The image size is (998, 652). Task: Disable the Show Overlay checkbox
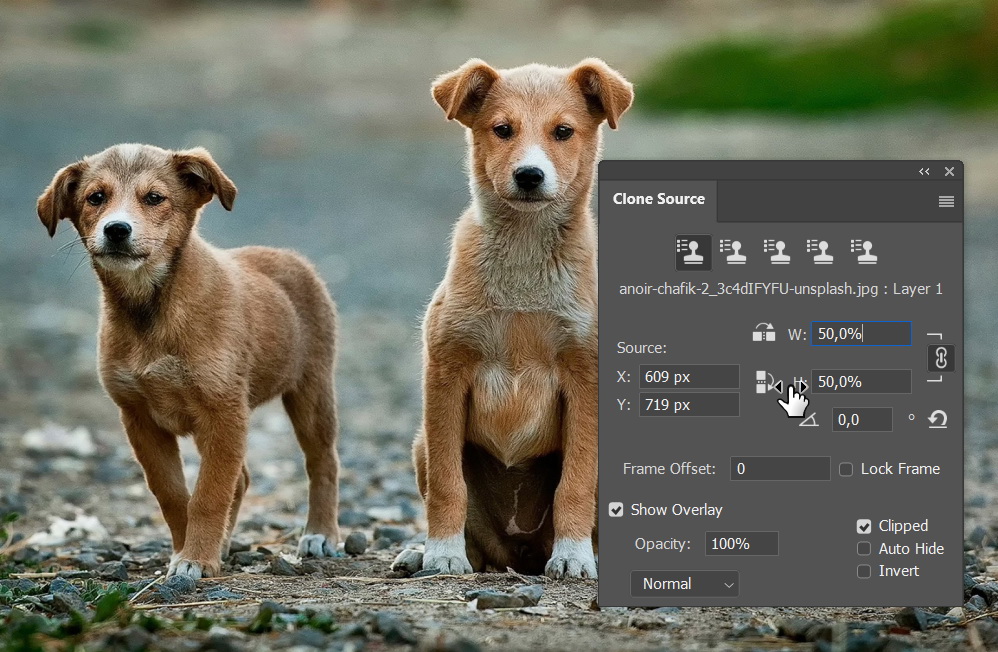point(616,510)
